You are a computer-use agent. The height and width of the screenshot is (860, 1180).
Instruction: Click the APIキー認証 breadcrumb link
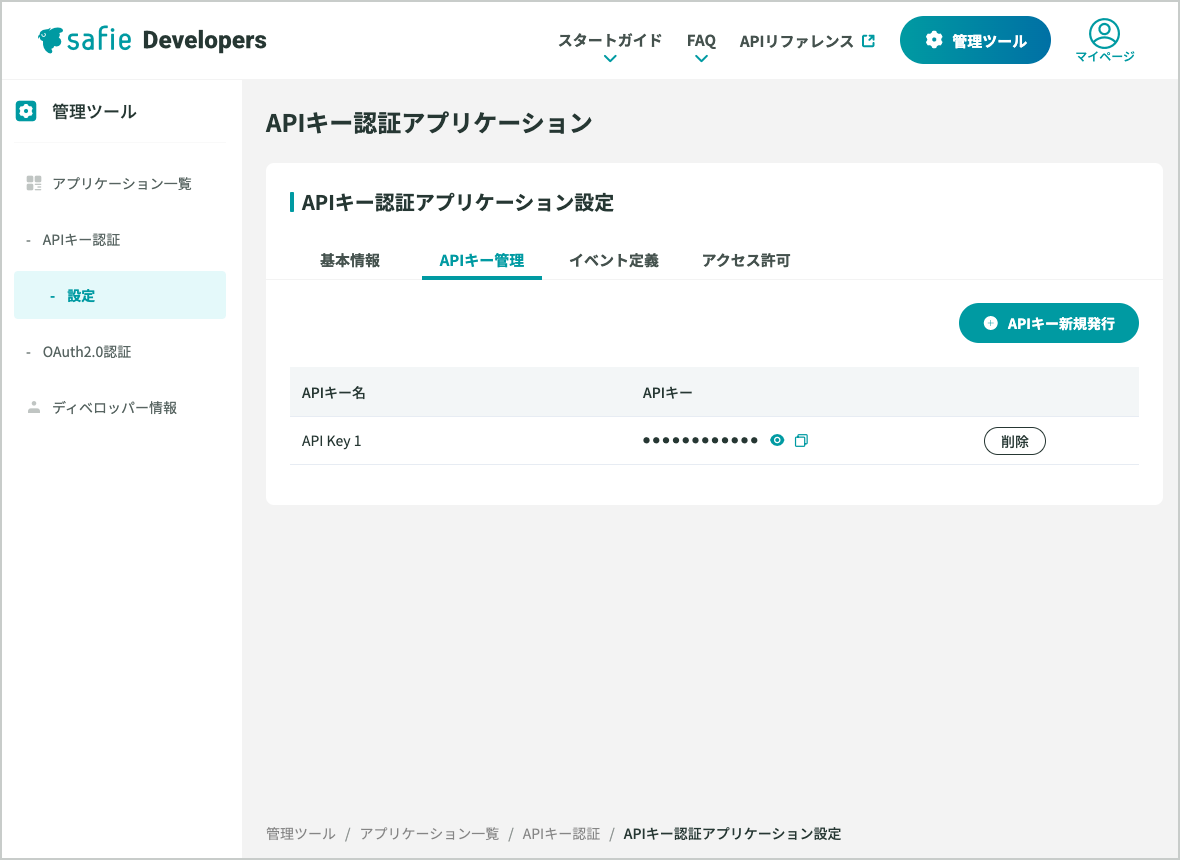[x=561, y=834]
